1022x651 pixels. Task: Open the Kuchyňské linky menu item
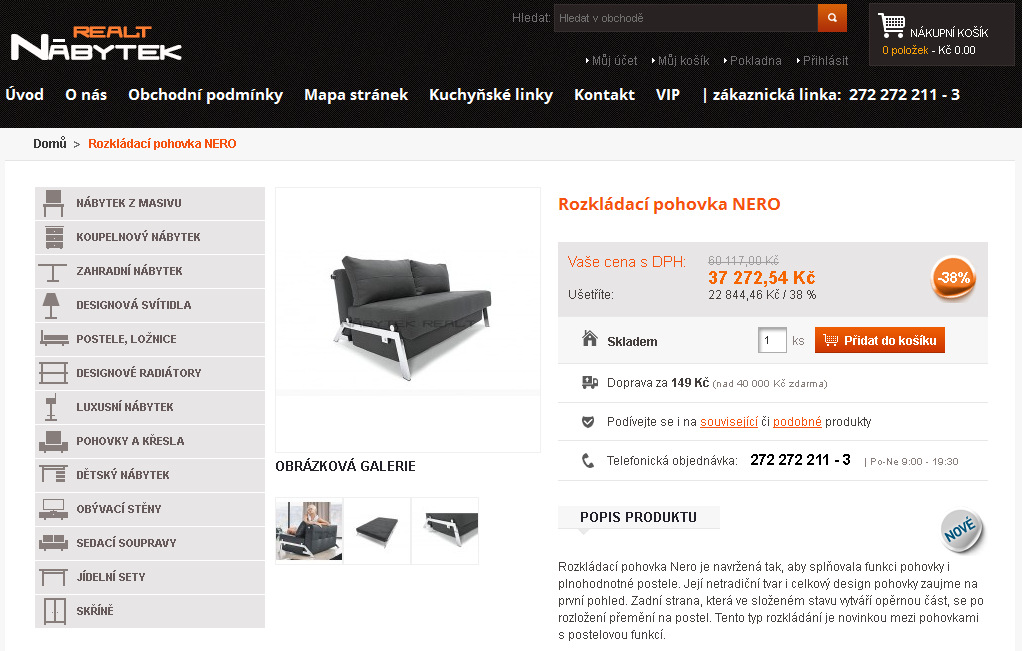[x=491, y=94]
